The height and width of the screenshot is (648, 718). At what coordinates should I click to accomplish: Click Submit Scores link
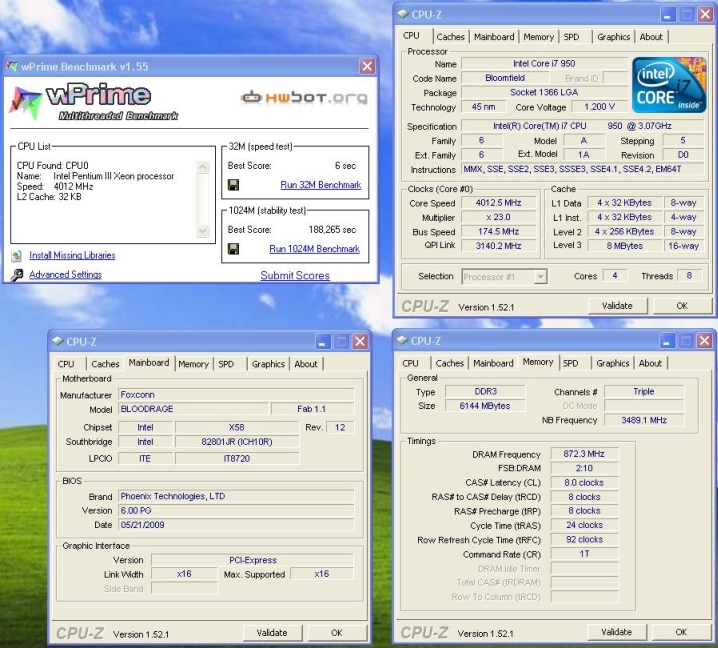(295, 275)
